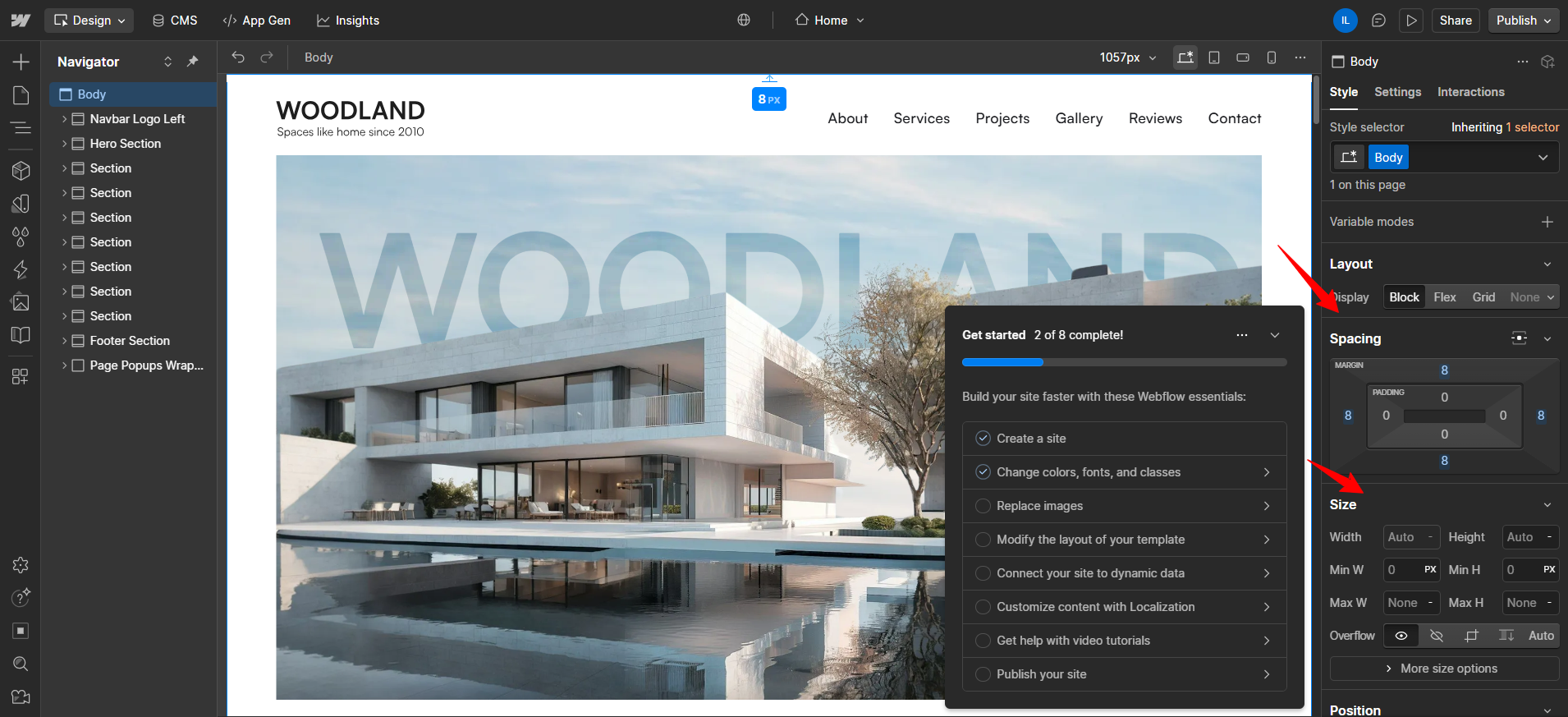This screenshot has height=717, width=1568.
Task: Open the user avatar IL
Action: pyautogui.click(x=1346, y=21)
